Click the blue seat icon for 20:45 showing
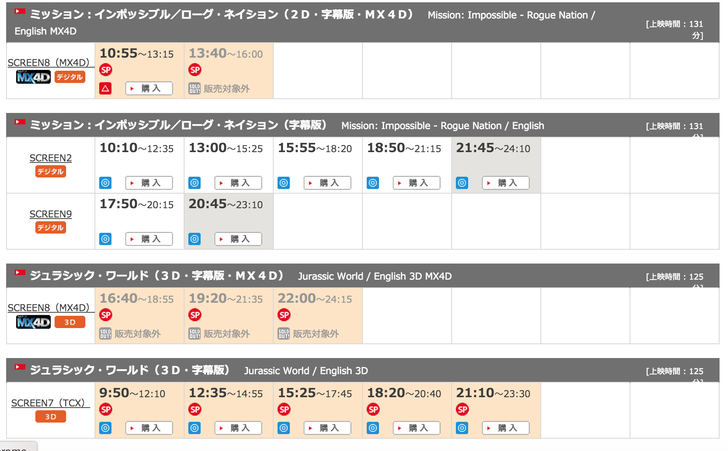 point(195,239)
